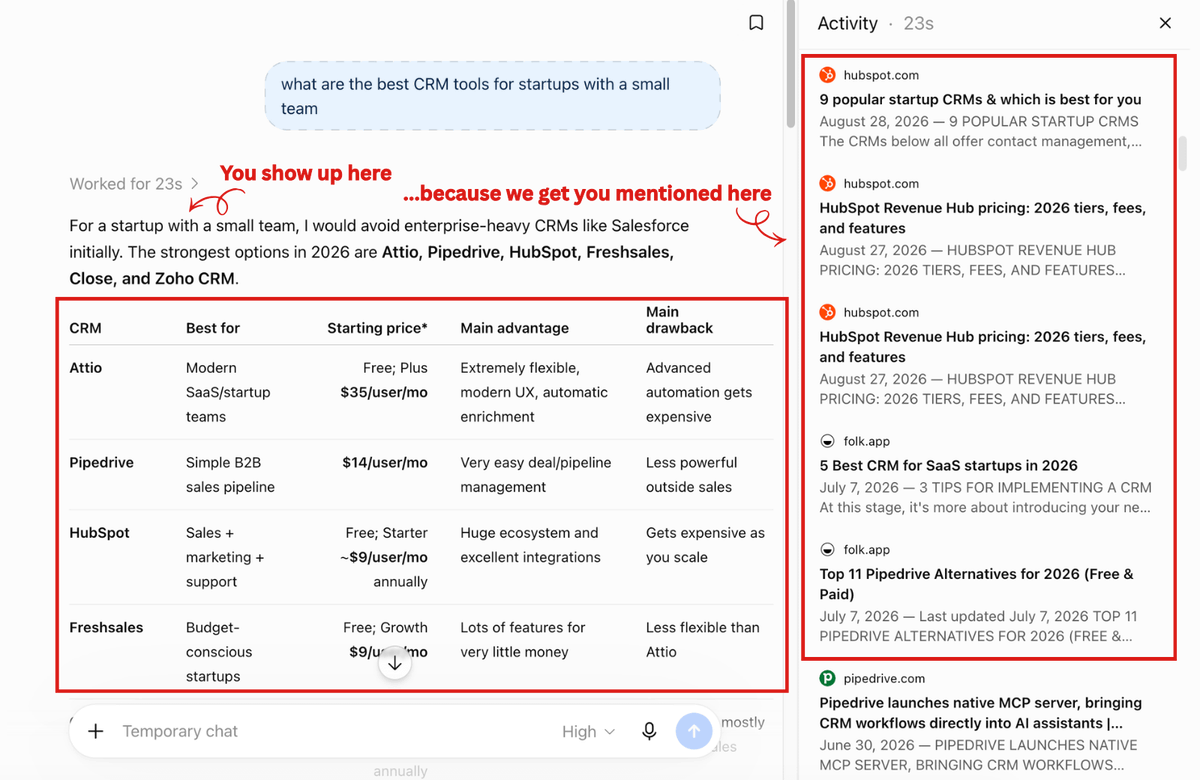Click 'Simple B2B sales pipeline' cell
This screenshot has width=1200, height=780.
coord(230,475)
